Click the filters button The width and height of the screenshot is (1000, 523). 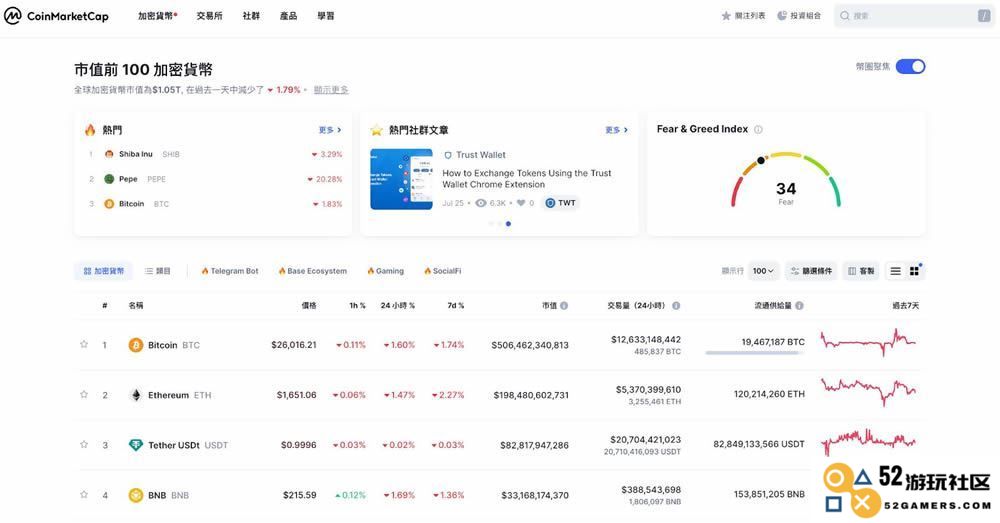point(811,271)
